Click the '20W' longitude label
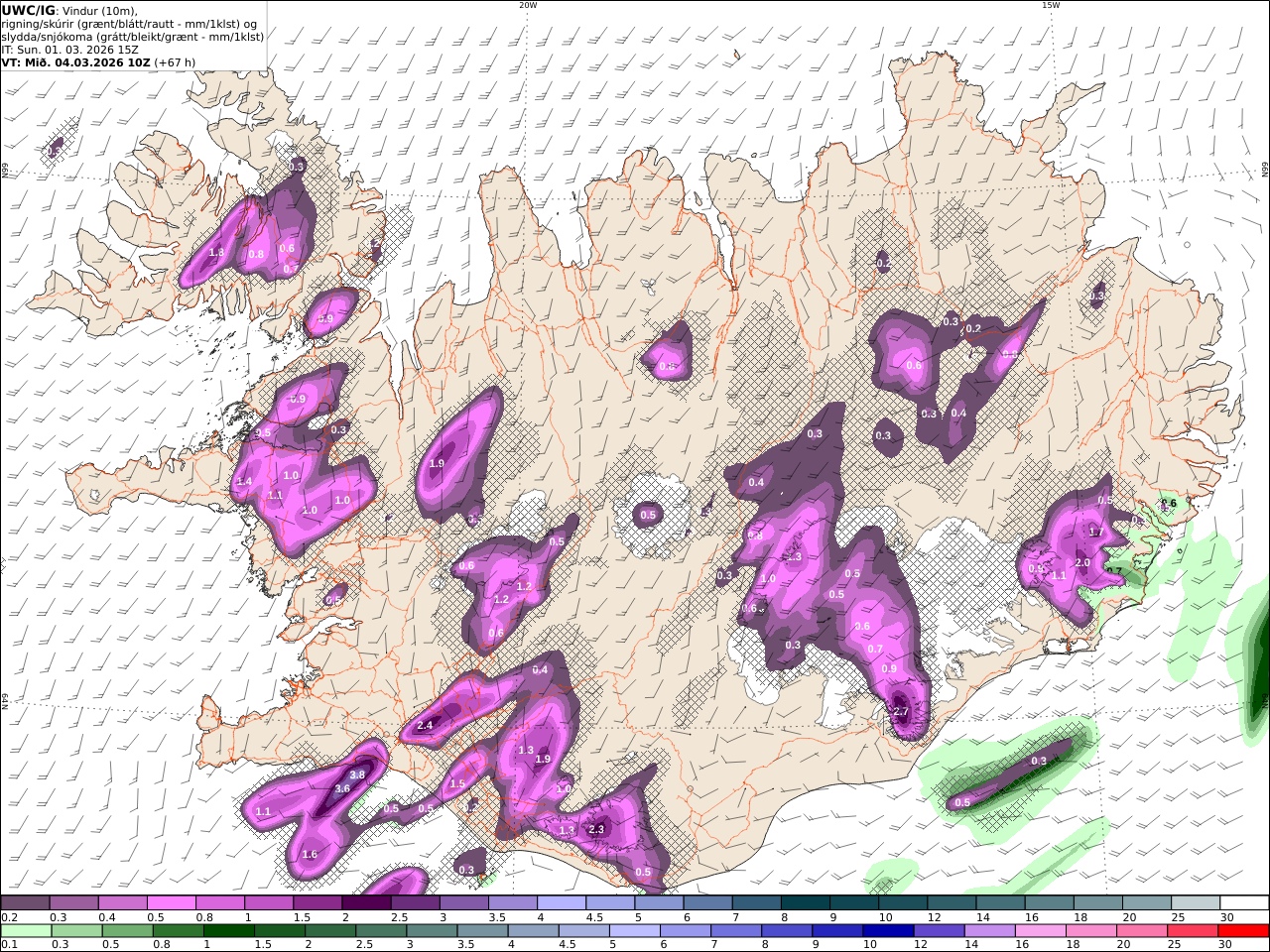Screen dimensions: 1270x952 [528, 5]
